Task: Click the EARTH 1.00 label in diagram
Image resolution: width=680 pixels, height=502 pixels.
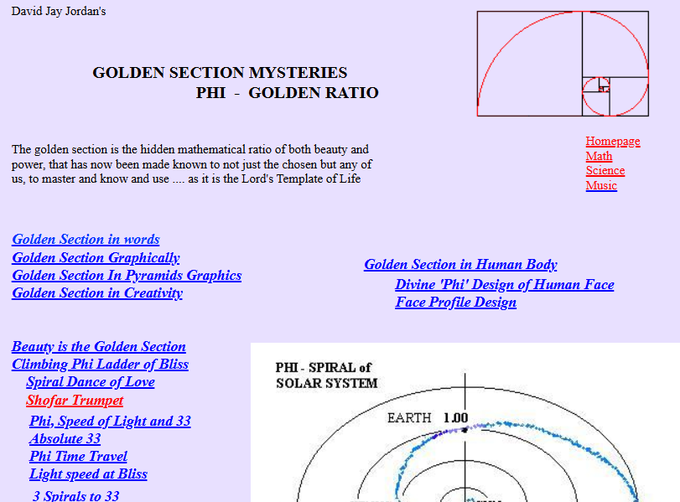Action: pos(428,418)
